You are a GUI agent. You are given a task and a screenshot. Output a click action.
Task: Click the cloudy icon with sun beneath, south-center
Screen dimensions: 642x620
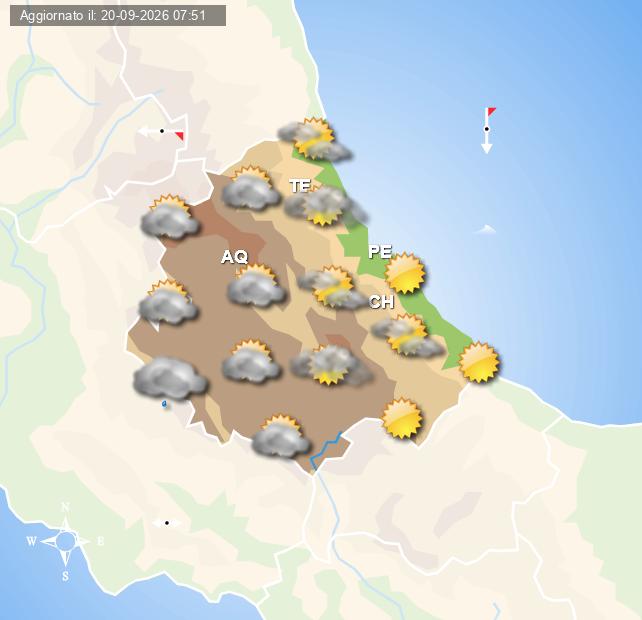[332, 364]
